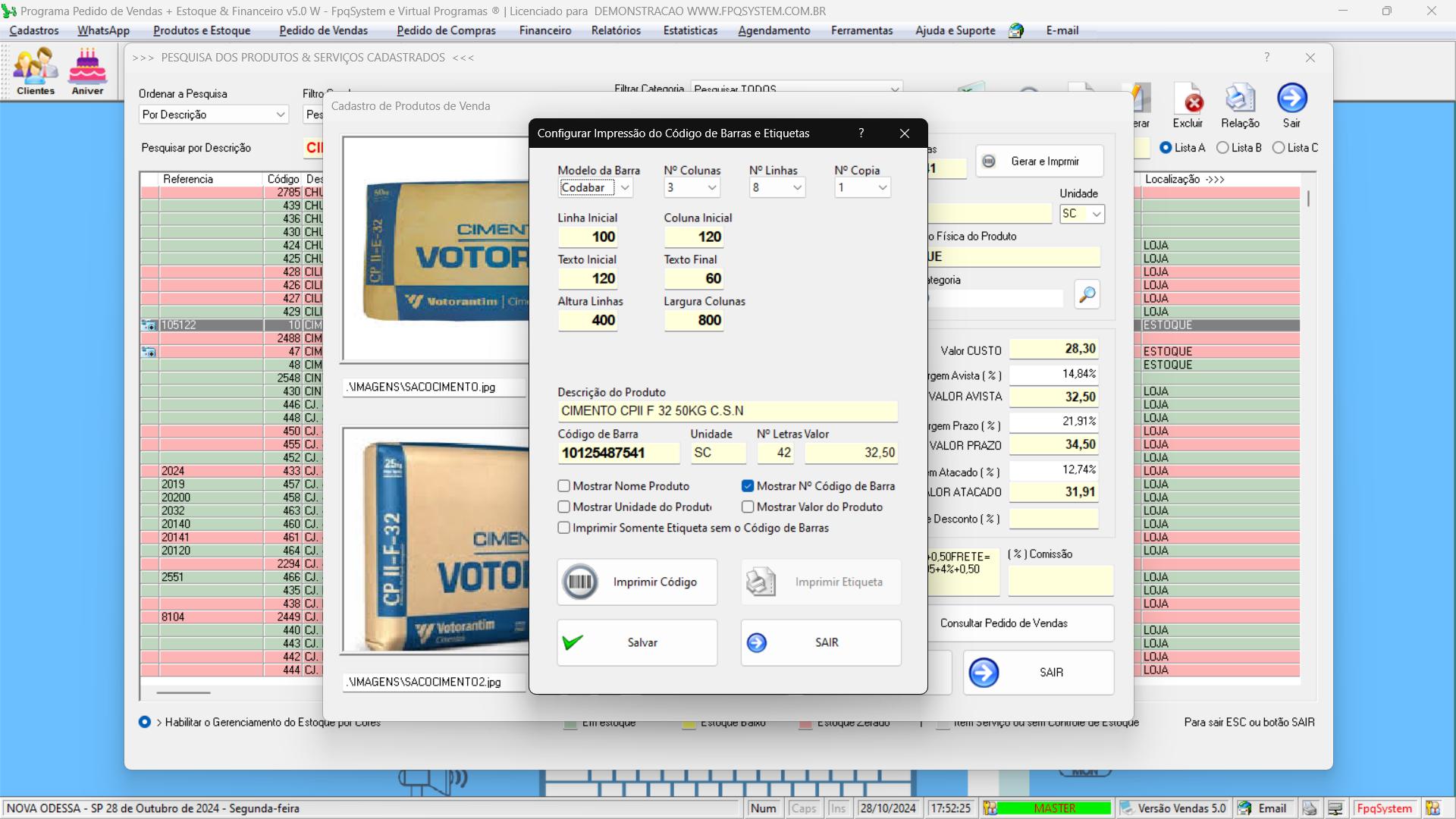Click the Descrição do Produto field
This screenshot has width=1456, height=819.
coord(727,411)
